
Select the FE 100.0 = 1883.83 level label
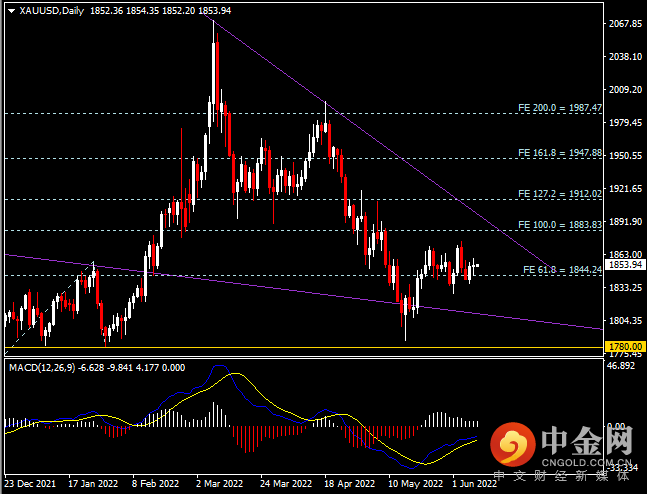tap(560, 225)
